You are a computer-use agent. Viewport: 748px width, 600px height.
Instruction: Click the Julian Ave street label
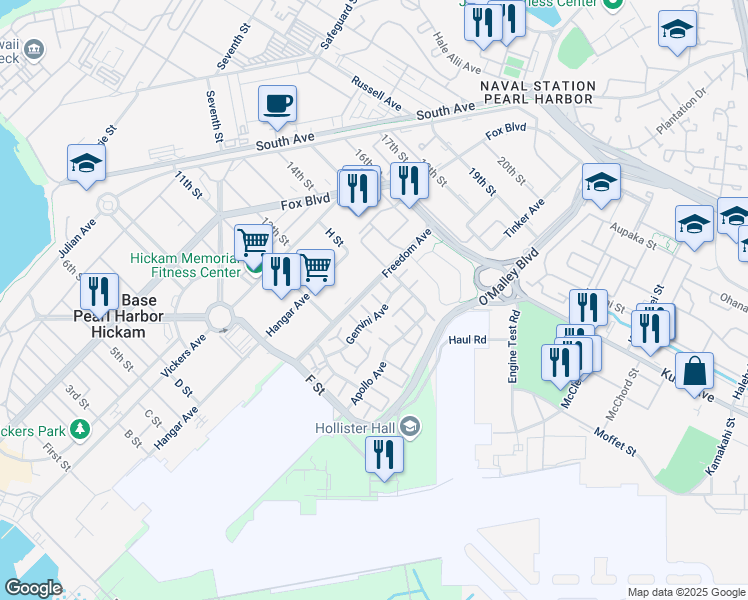tap(77, 238)
